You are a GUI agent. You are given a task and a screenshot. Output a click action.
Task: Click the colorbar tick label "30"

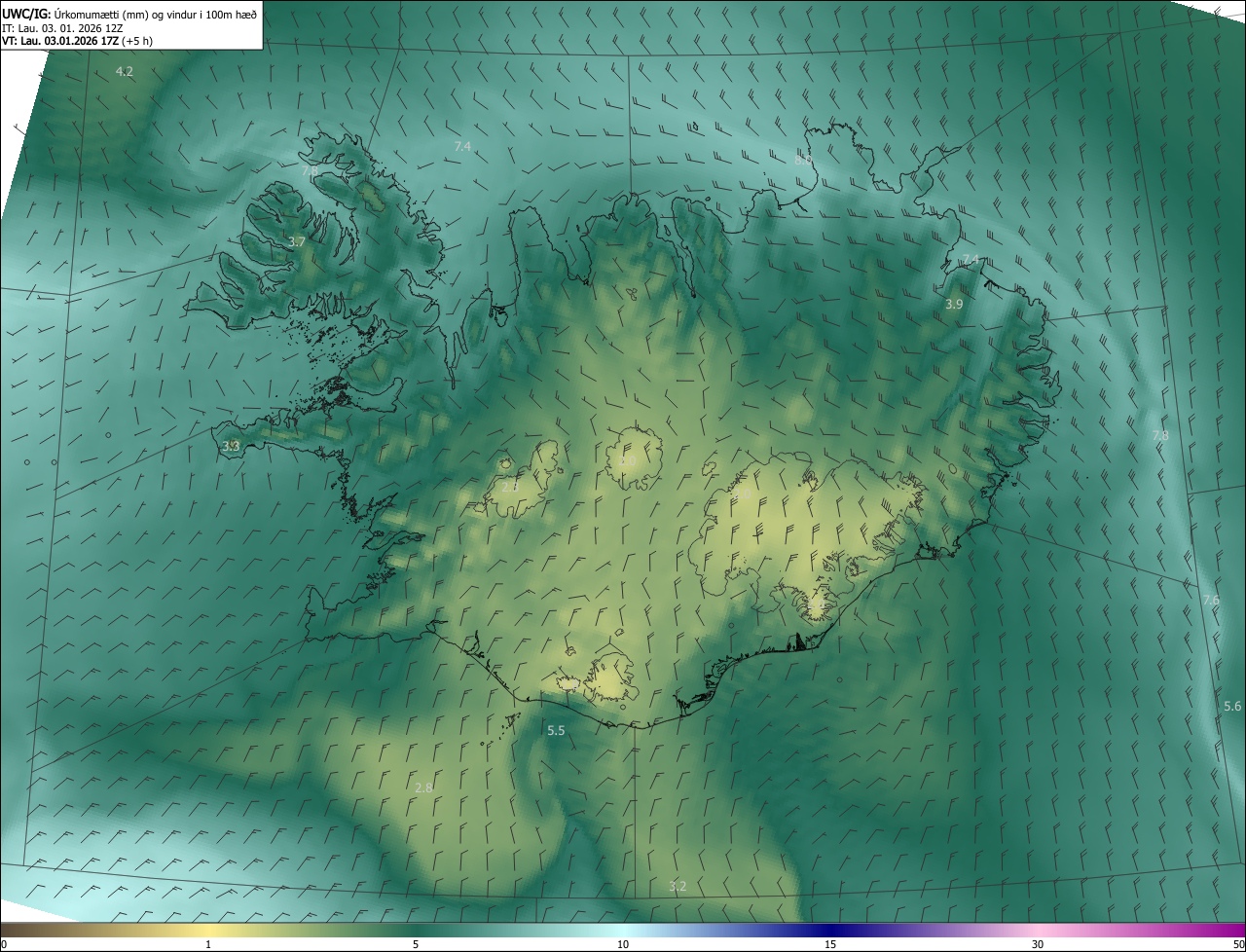(x=1038, y=944)
